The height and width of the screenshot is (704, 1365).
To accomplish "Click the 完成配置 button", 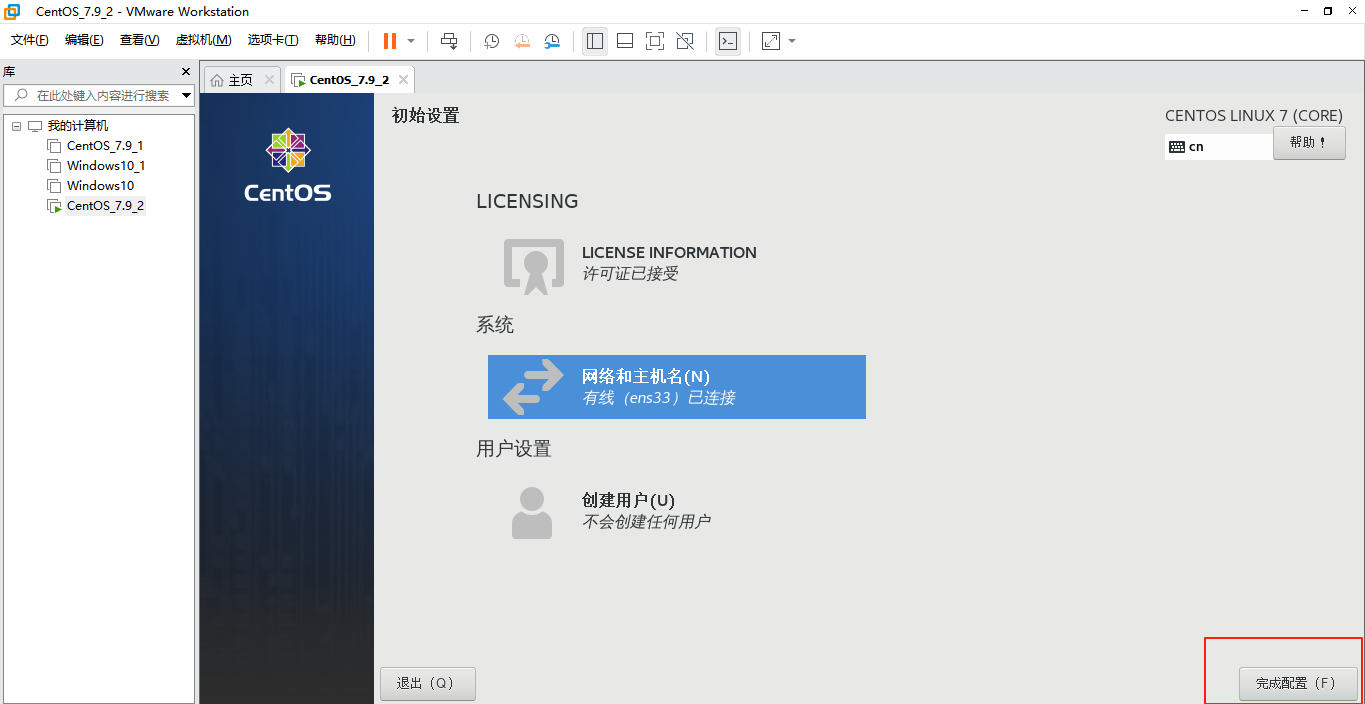I will tap(1297, 683).
